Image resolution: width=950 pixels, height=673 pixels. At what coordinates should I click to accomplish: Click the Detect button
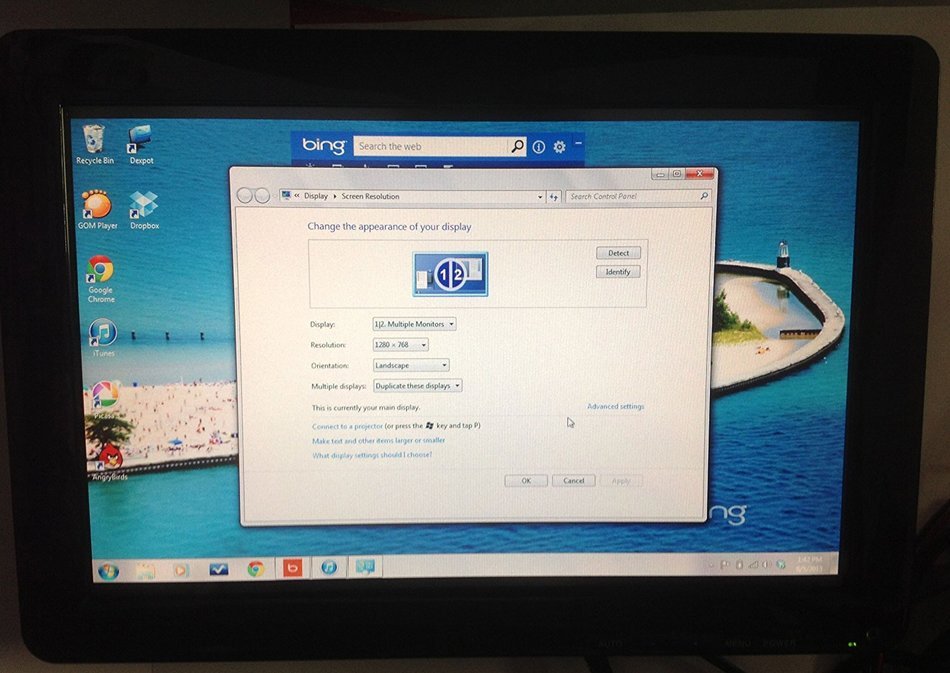(618, 253)
